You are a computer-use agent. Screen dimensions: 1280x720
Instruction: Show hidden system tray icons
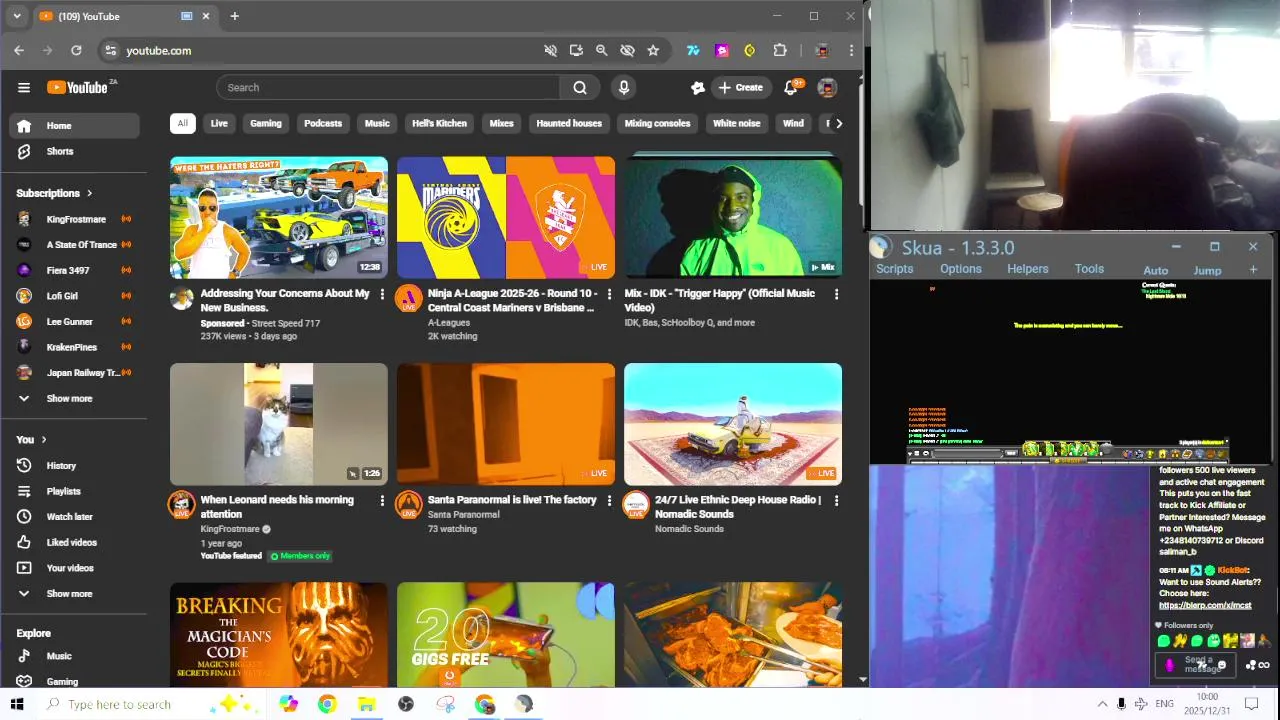[x=1102, y=704]
